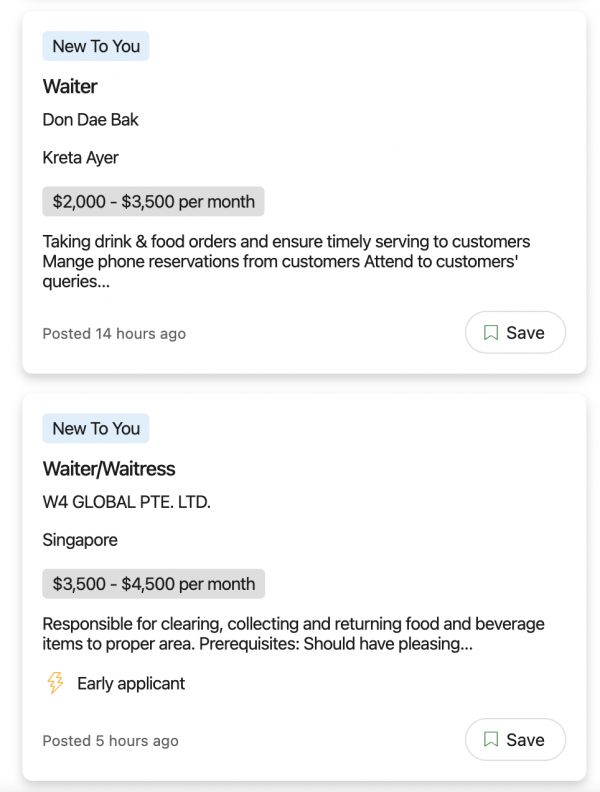Screen dimensions: 600x792
Task: Click the $2,000 - $3,500 per month tag
Action: [x=153, y=201]
